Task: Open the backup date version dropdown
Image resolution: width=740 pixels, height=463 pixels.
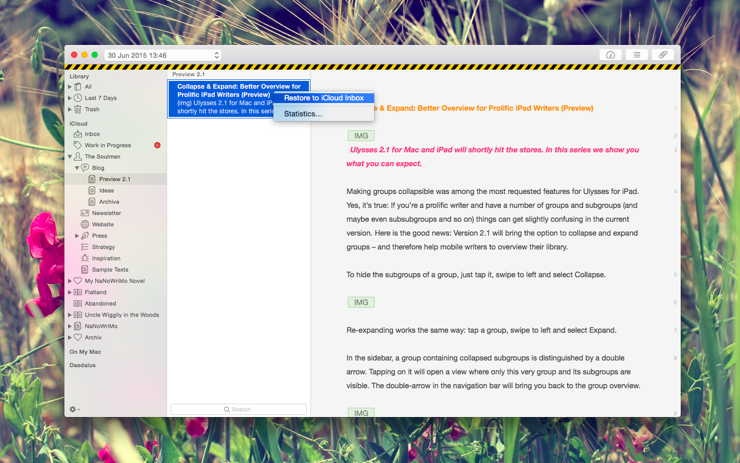Action: [163, 55]
